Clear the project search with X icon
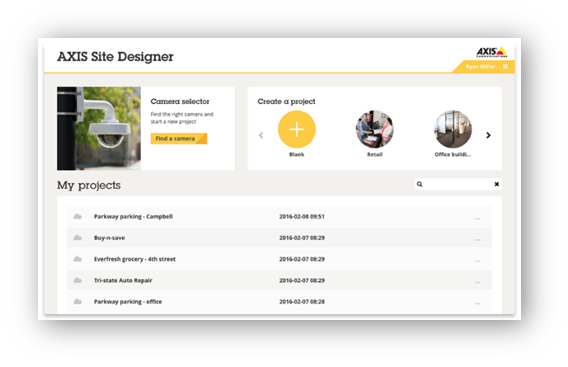 496,184
